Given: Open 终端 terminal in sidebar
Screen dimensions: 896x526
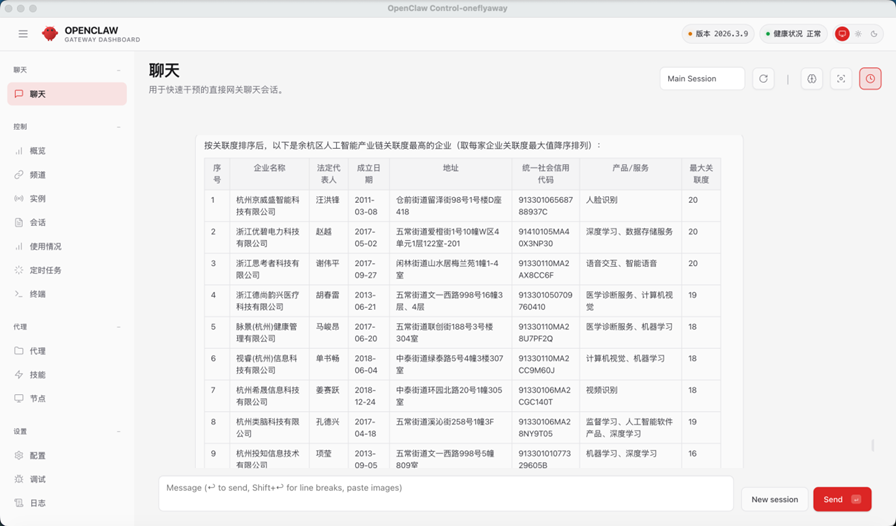Looking at the screenshot, I should [x=67, y=294].
